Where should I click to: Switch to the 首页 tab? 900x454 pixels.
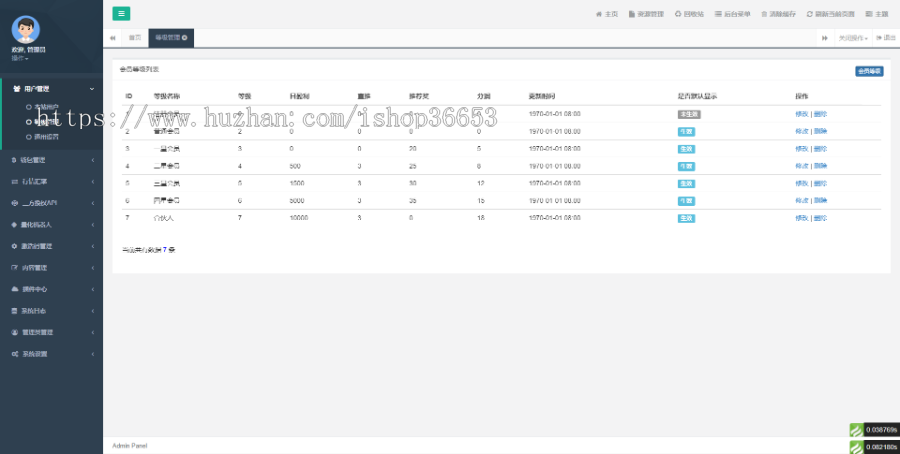point(135,38)
